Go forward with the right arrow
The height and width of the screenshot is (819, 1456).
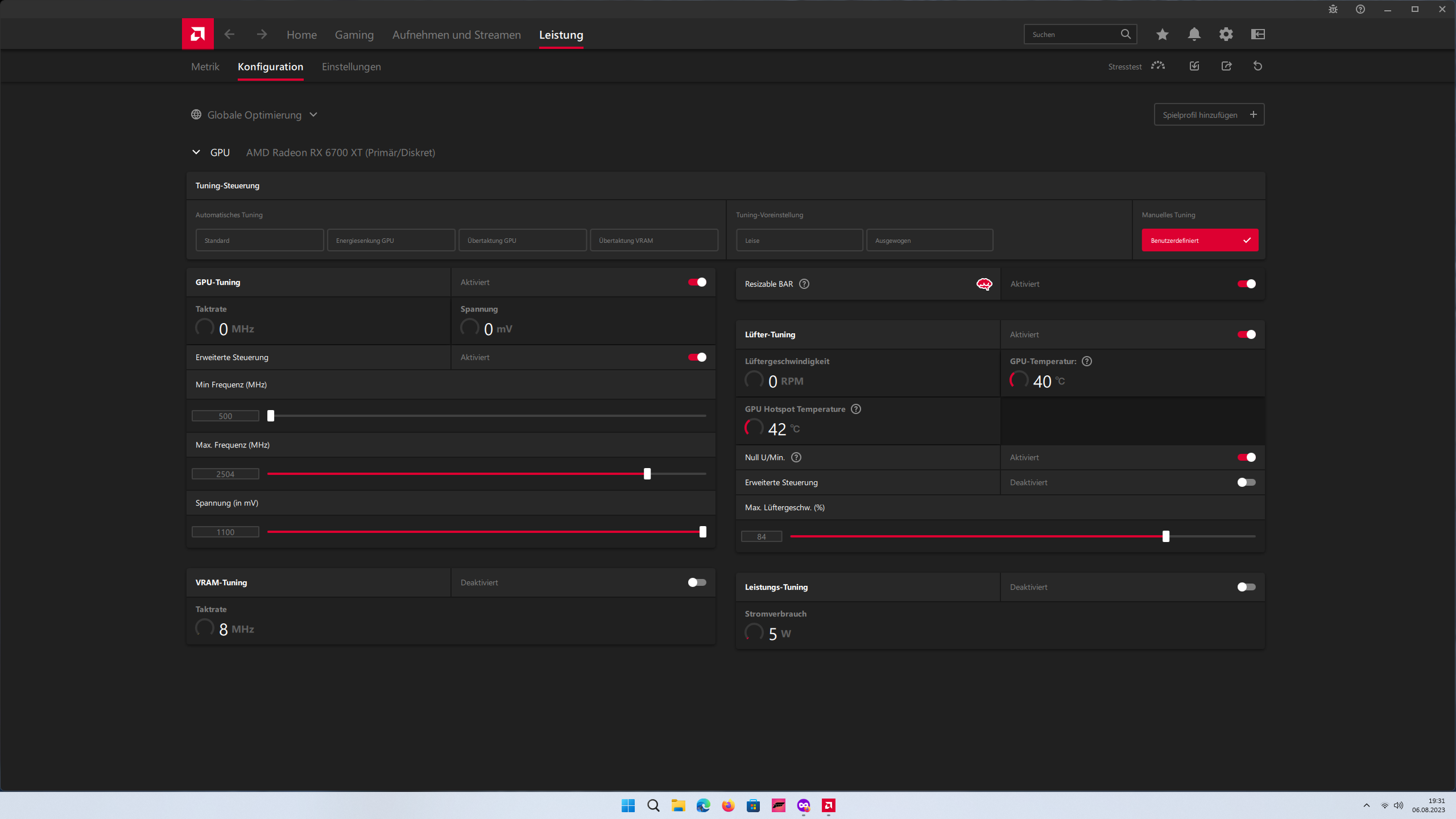(262, 34)
